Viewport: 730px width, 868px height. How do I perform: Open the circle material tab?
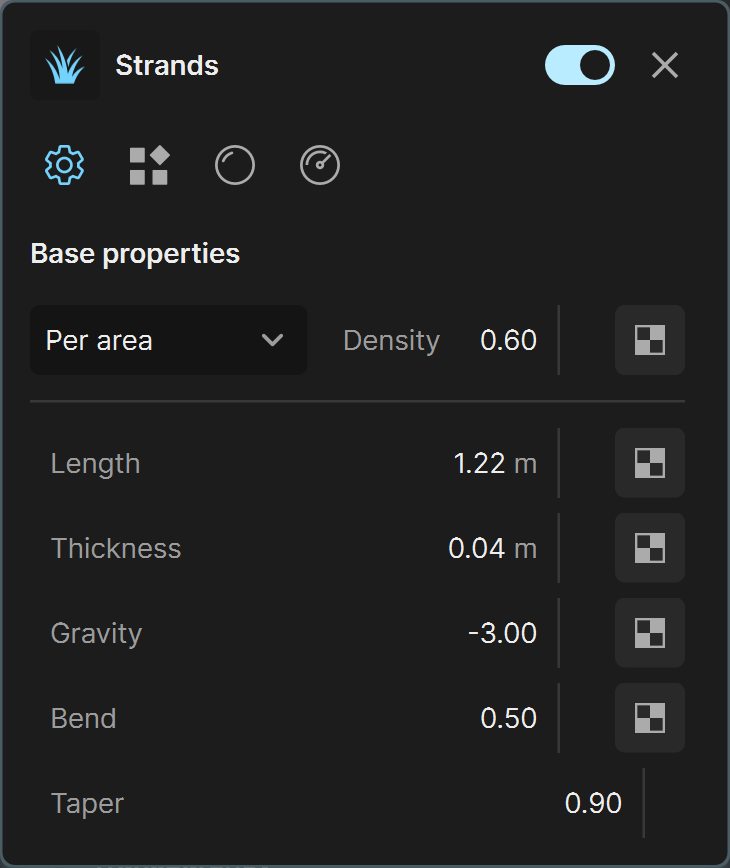(235, 165)
